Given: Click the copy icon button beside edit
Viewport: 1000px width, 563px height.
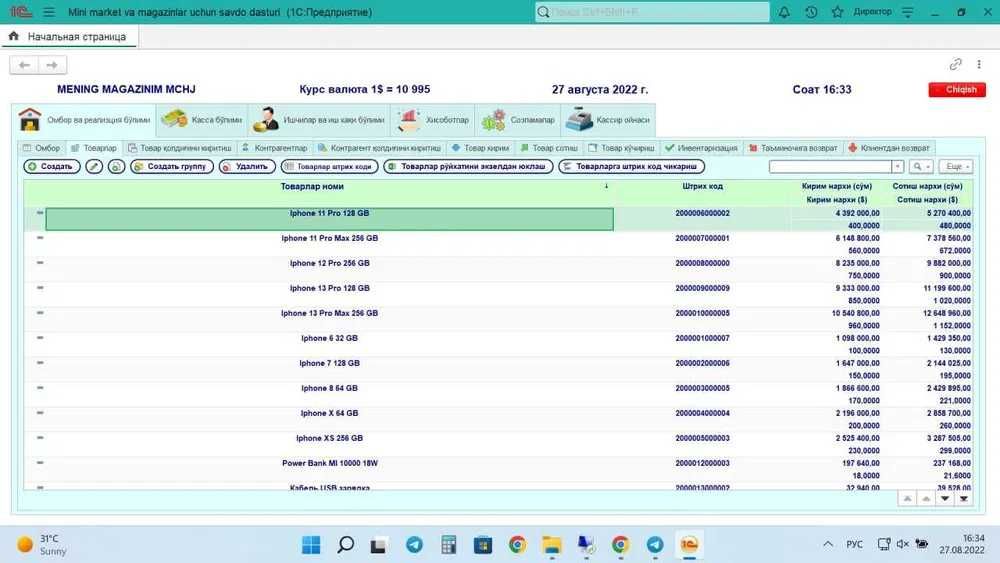Looking at the screenshot, I should [x=116, y=166].
